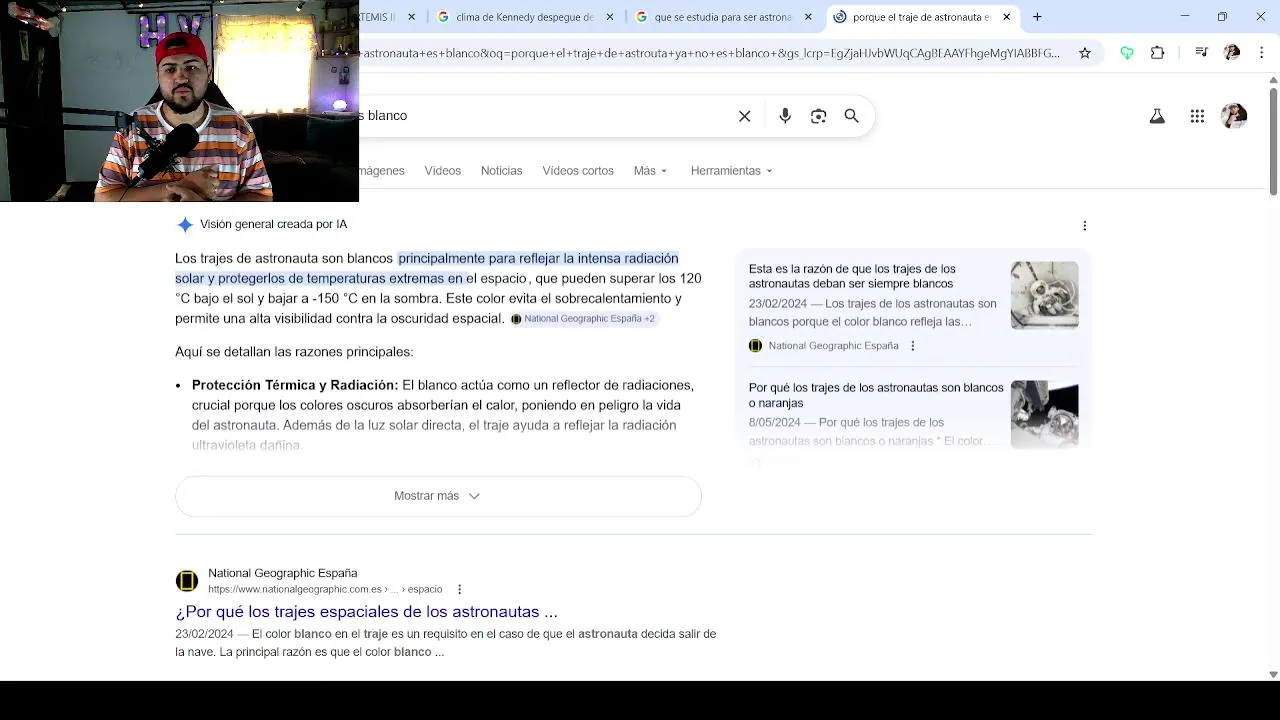The height and width of the screenshot is (720, 1280).
Task: Select the Vídeos search filter
Action: (442, 171)
